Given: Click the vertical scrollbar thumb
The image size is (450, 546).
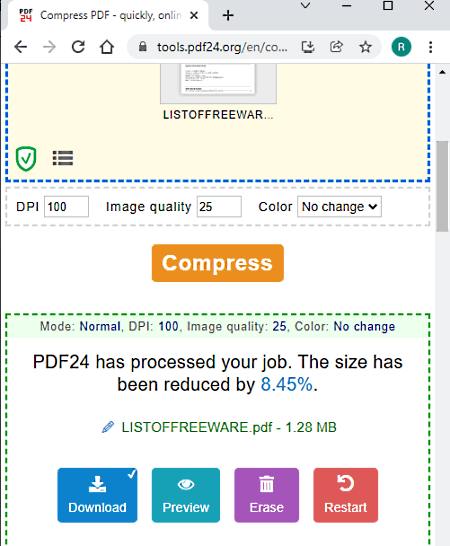Looking at the screenshot, I should point(442,186).
